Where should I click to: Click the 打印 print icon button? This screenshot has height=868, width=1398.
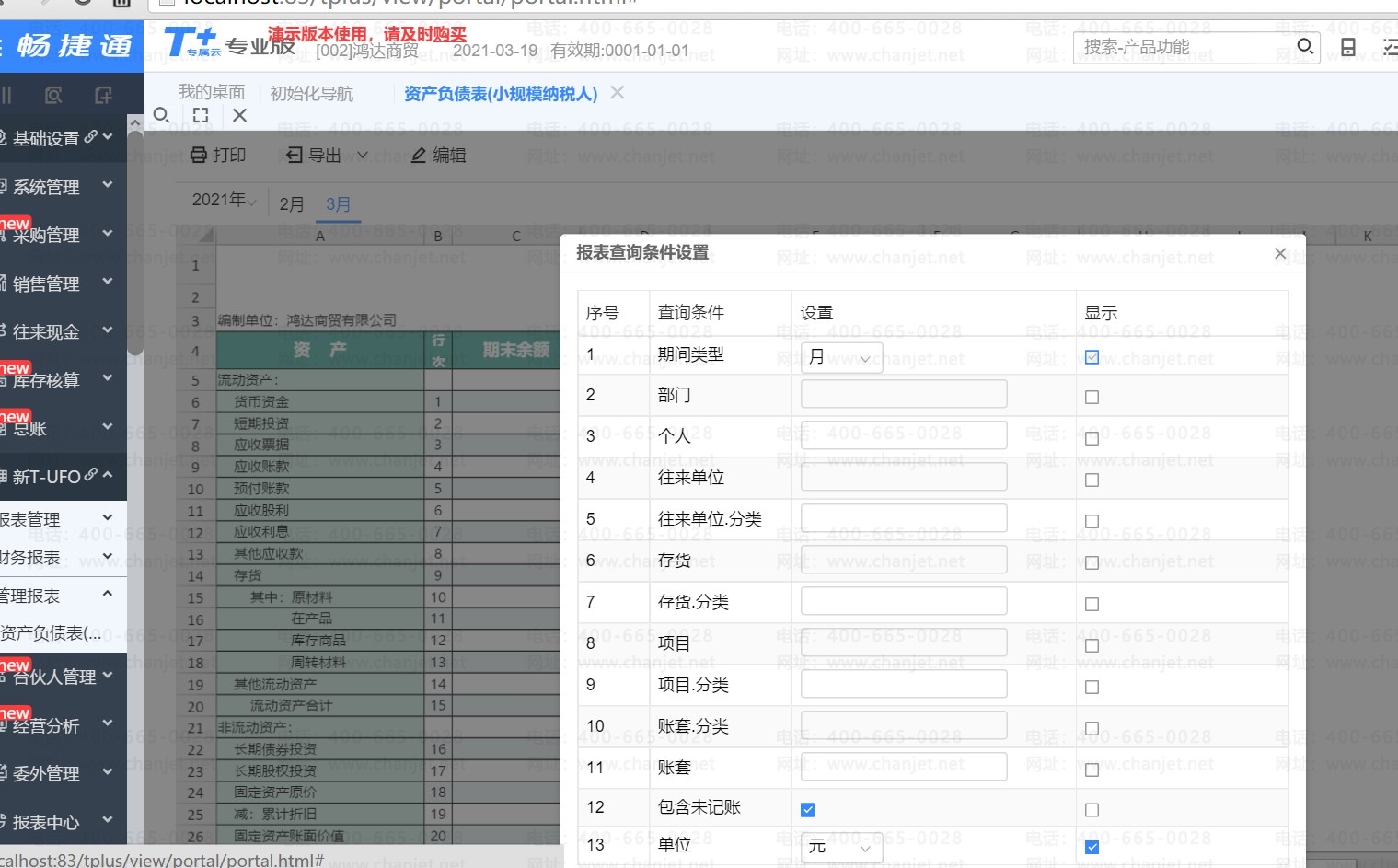[218, 155]
